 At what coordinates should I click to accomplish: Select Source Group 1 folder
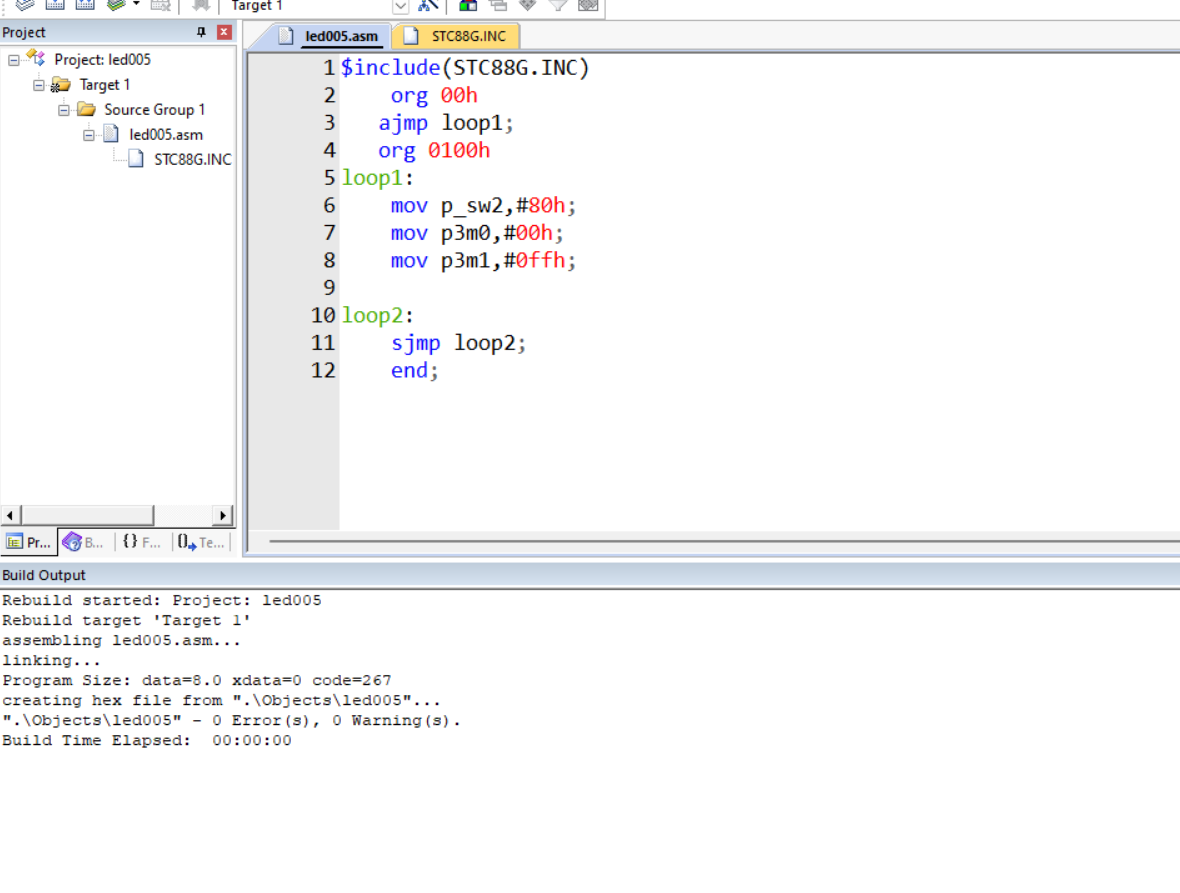coord(154,110)
